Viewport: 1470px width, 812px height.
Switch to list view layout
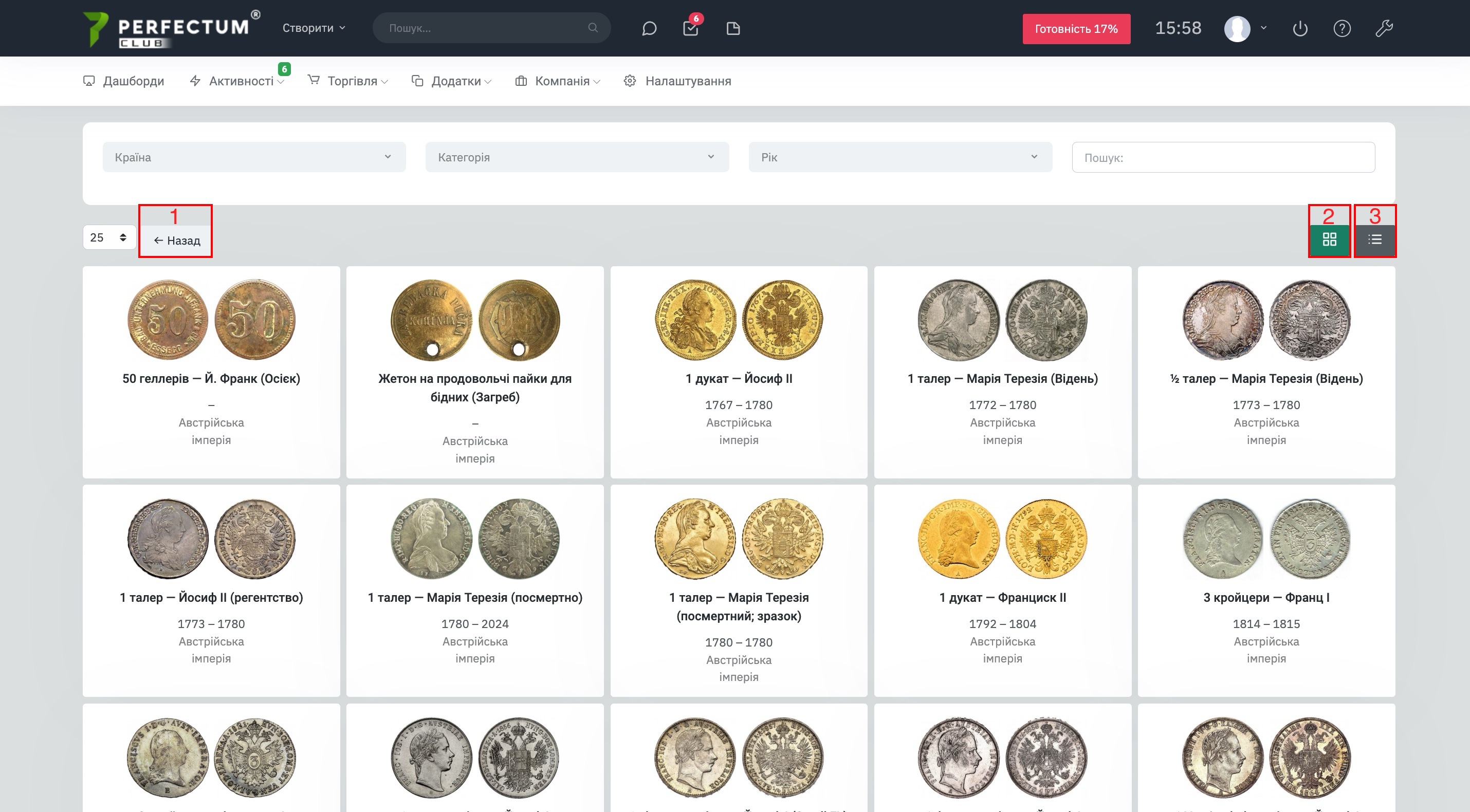[x=1375, y=239]
